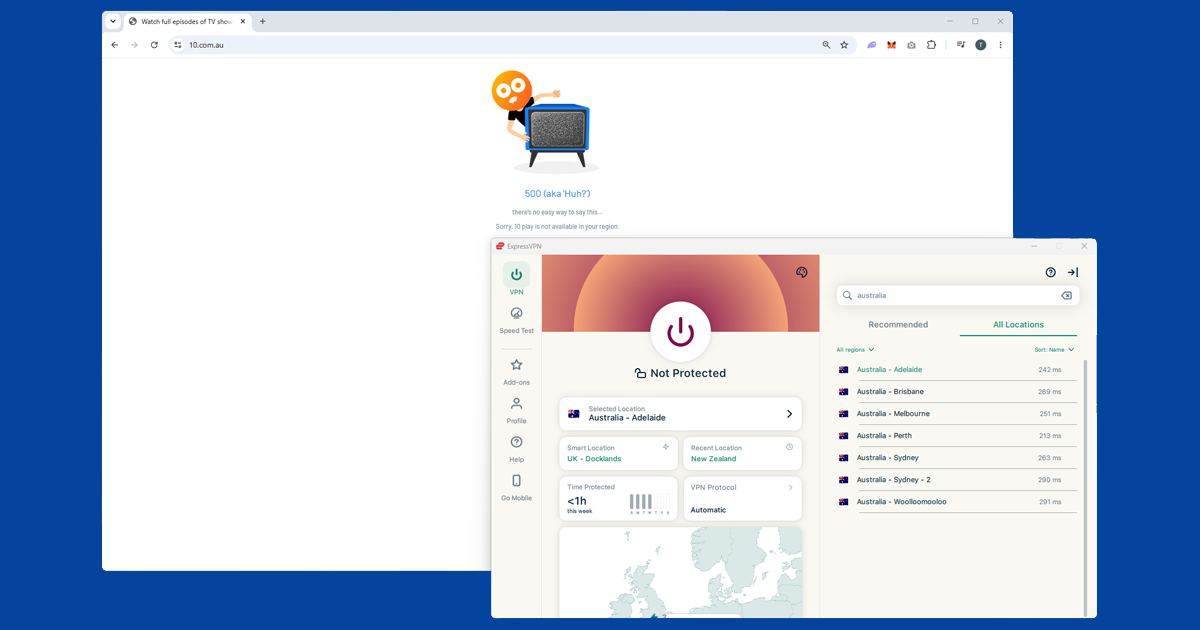This screenshot has height=630, width=1200.
Task: Reload the 10.com.au page
Action: [x=154, y=45]
